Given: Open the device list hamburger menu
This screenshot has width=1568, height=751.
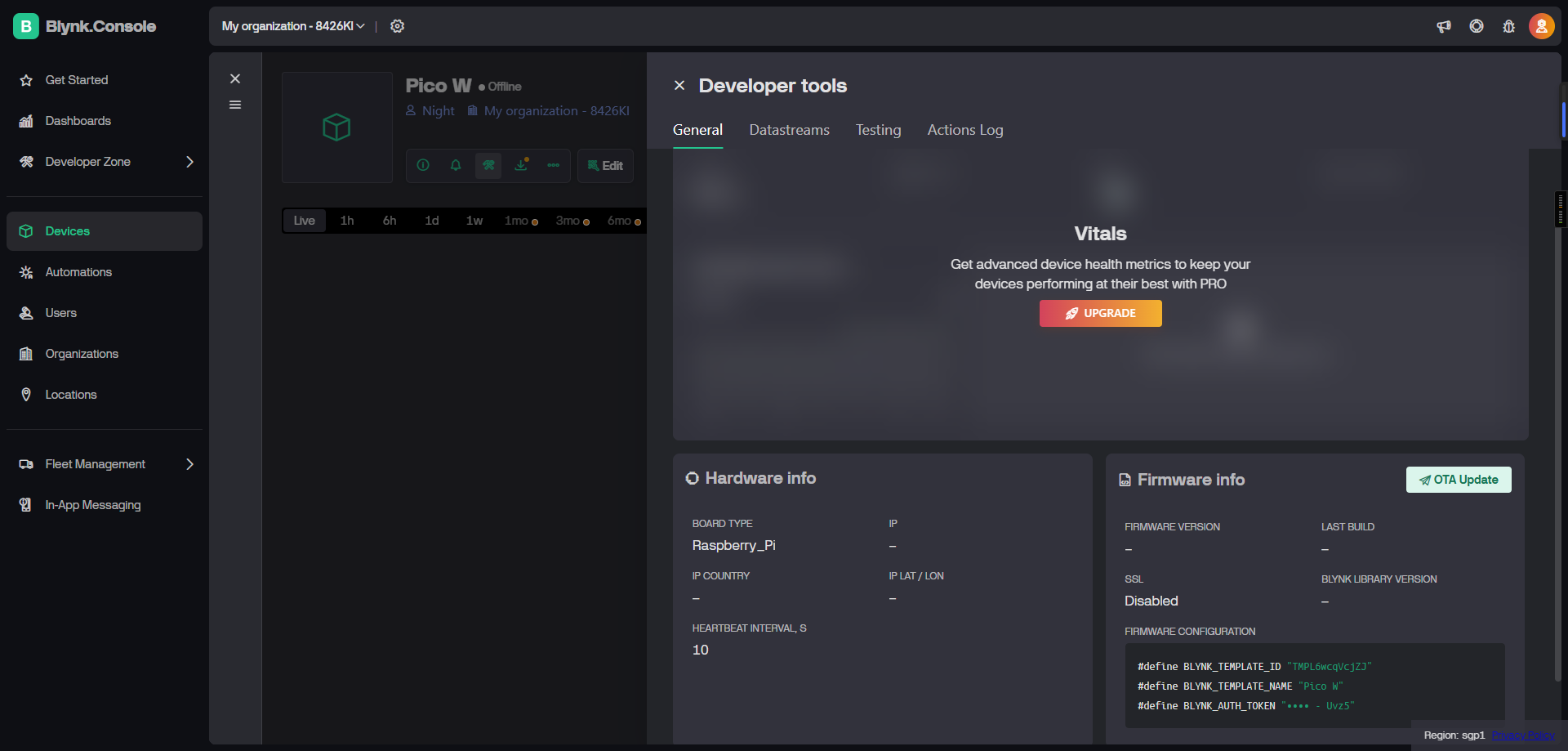Looking at the screenshot, I should (x=235, y=105).
